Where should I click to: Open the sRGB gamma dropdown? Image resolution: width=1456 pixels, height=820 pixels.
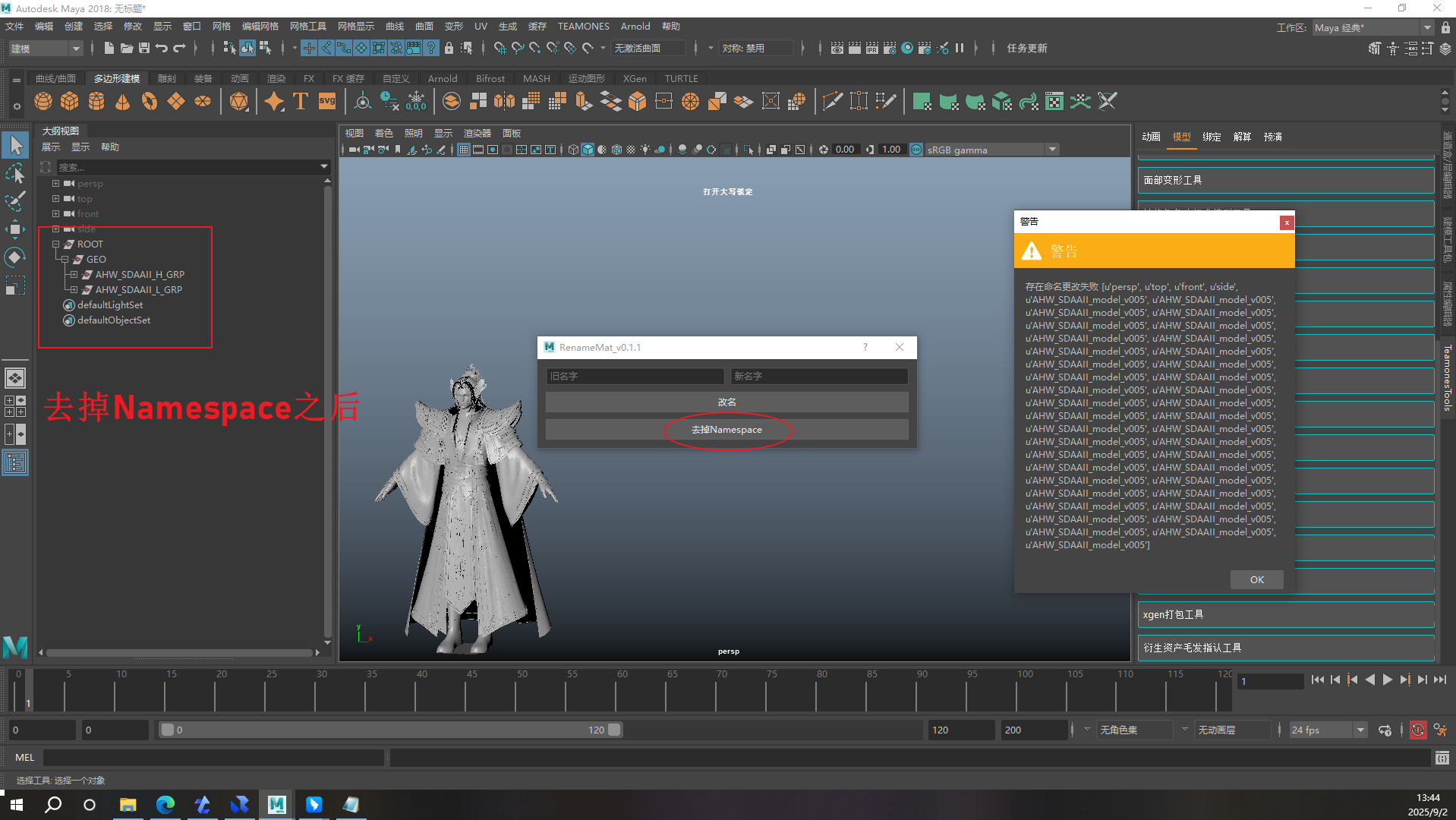[x=1052, y=150]
